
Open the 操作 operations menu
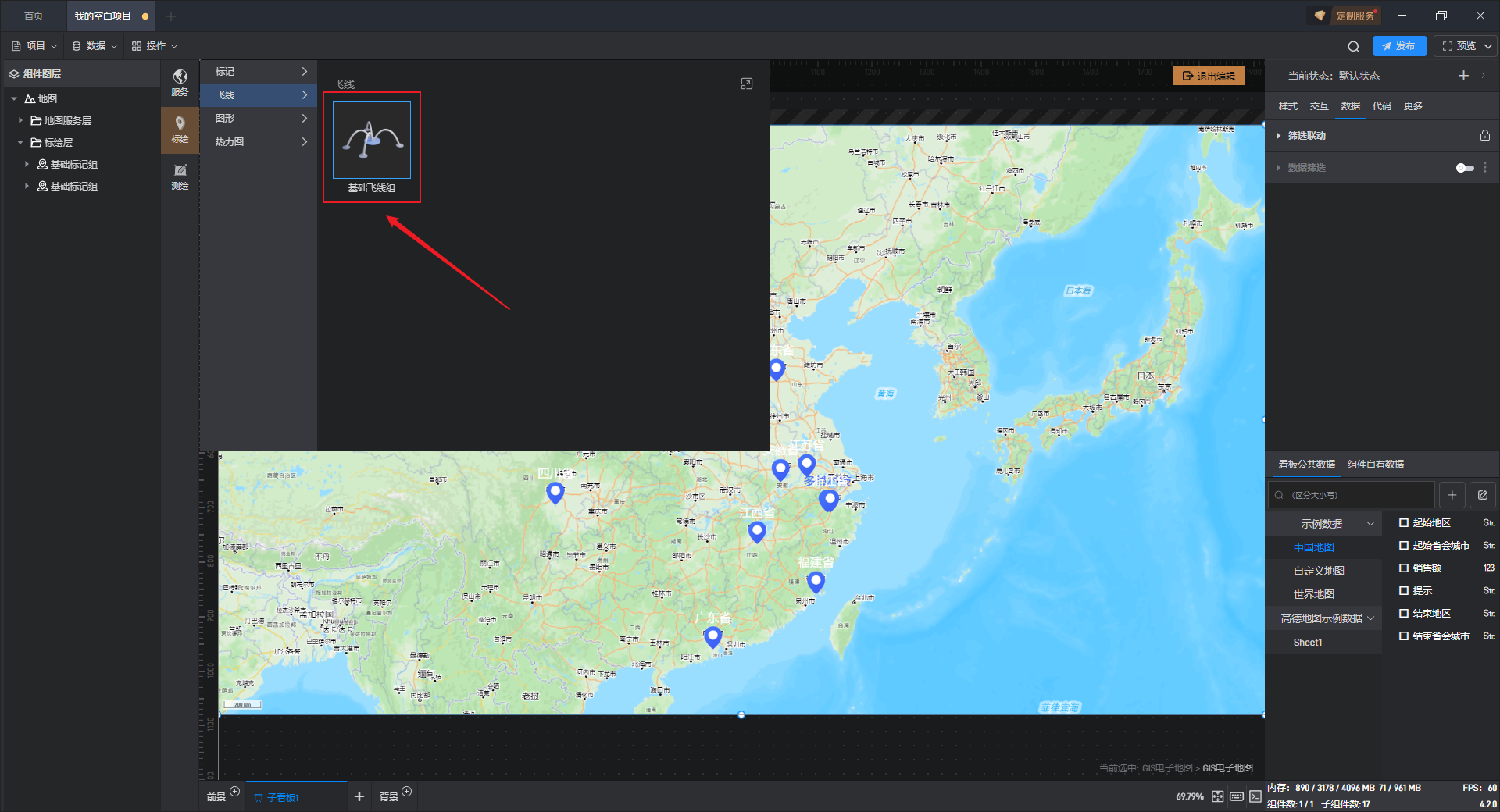point(155,46)
